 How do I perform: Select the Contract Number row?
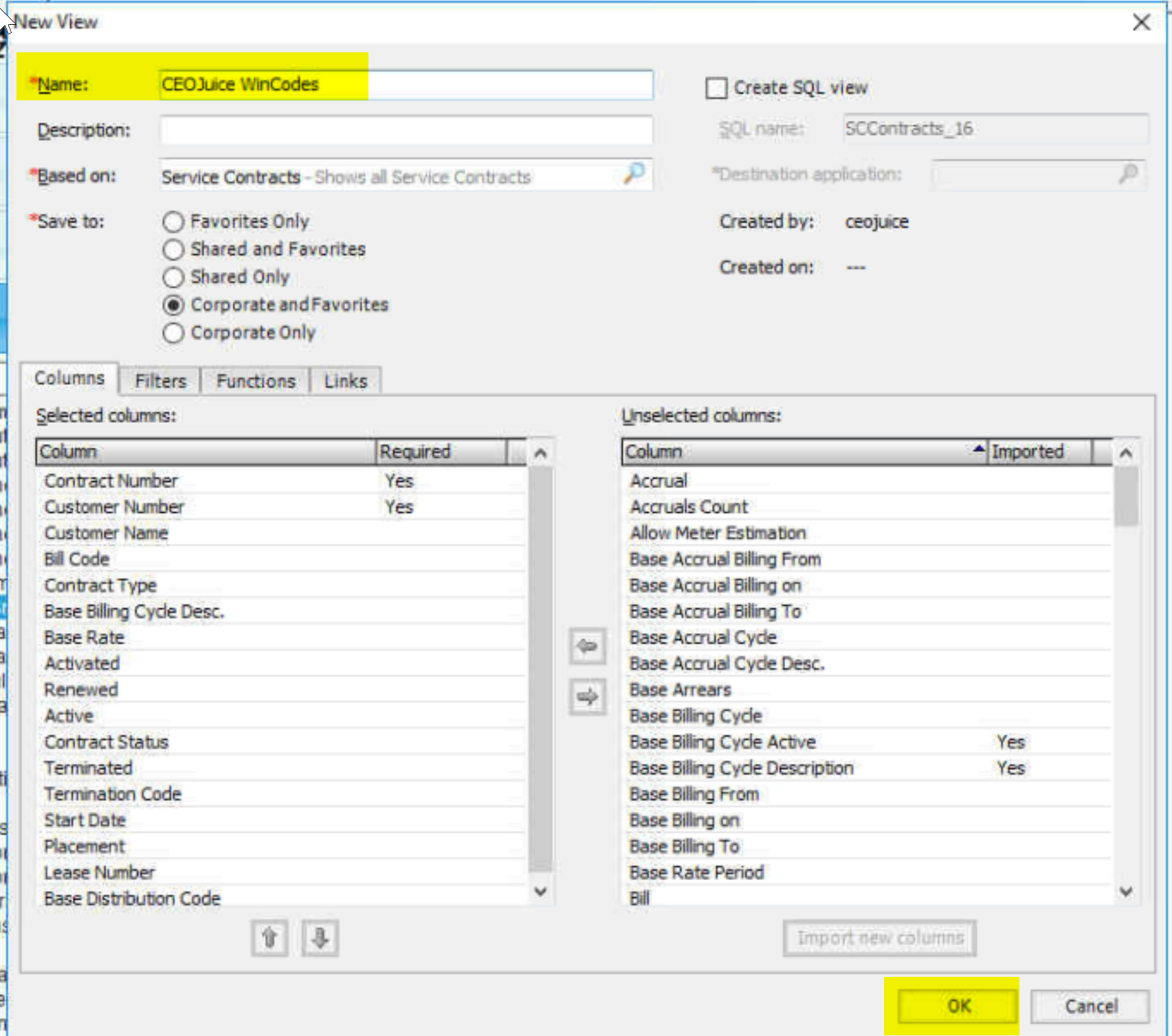pos(281,481)
